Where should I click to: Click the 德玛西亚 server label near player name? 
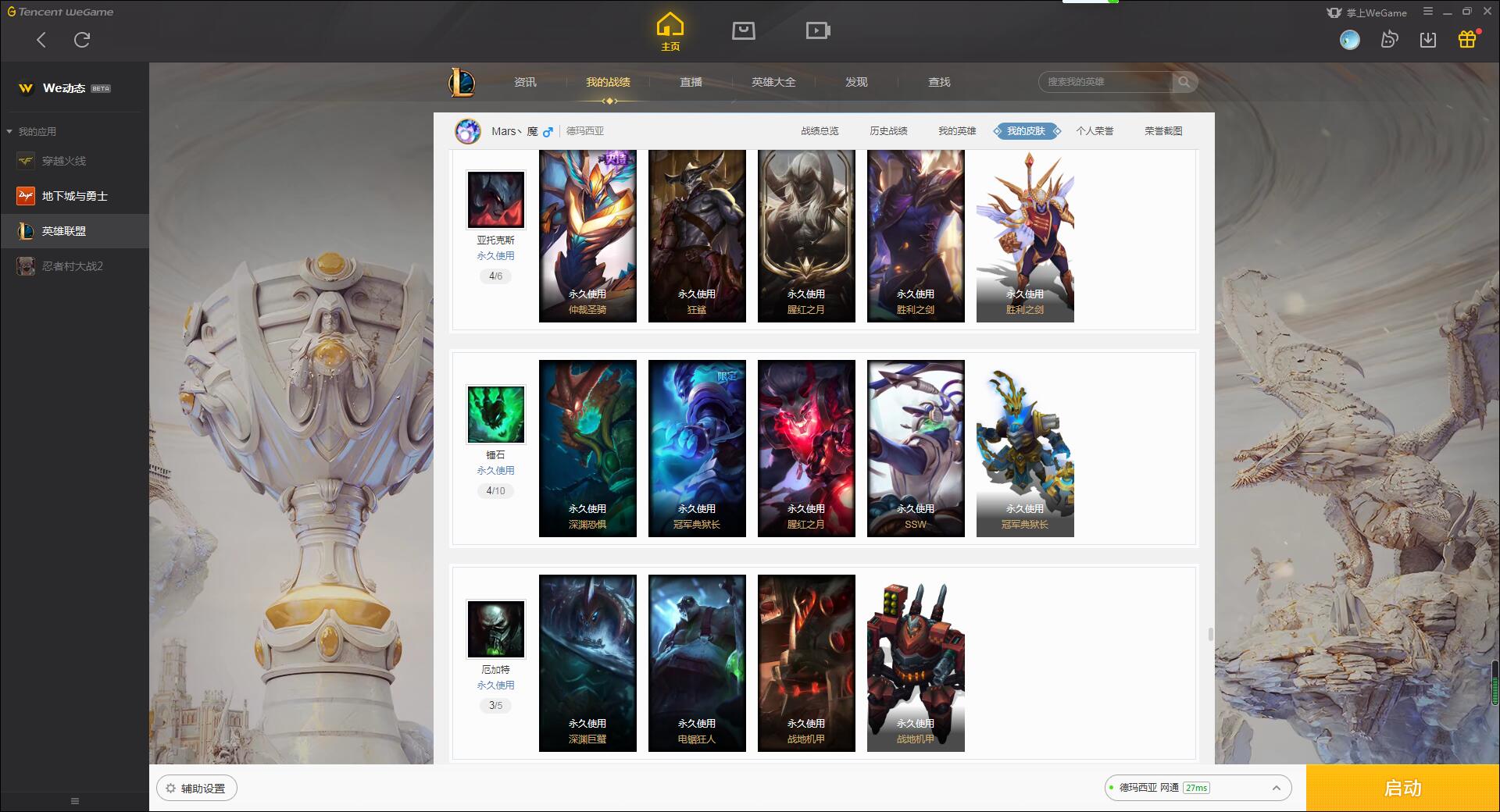point(585,131)
